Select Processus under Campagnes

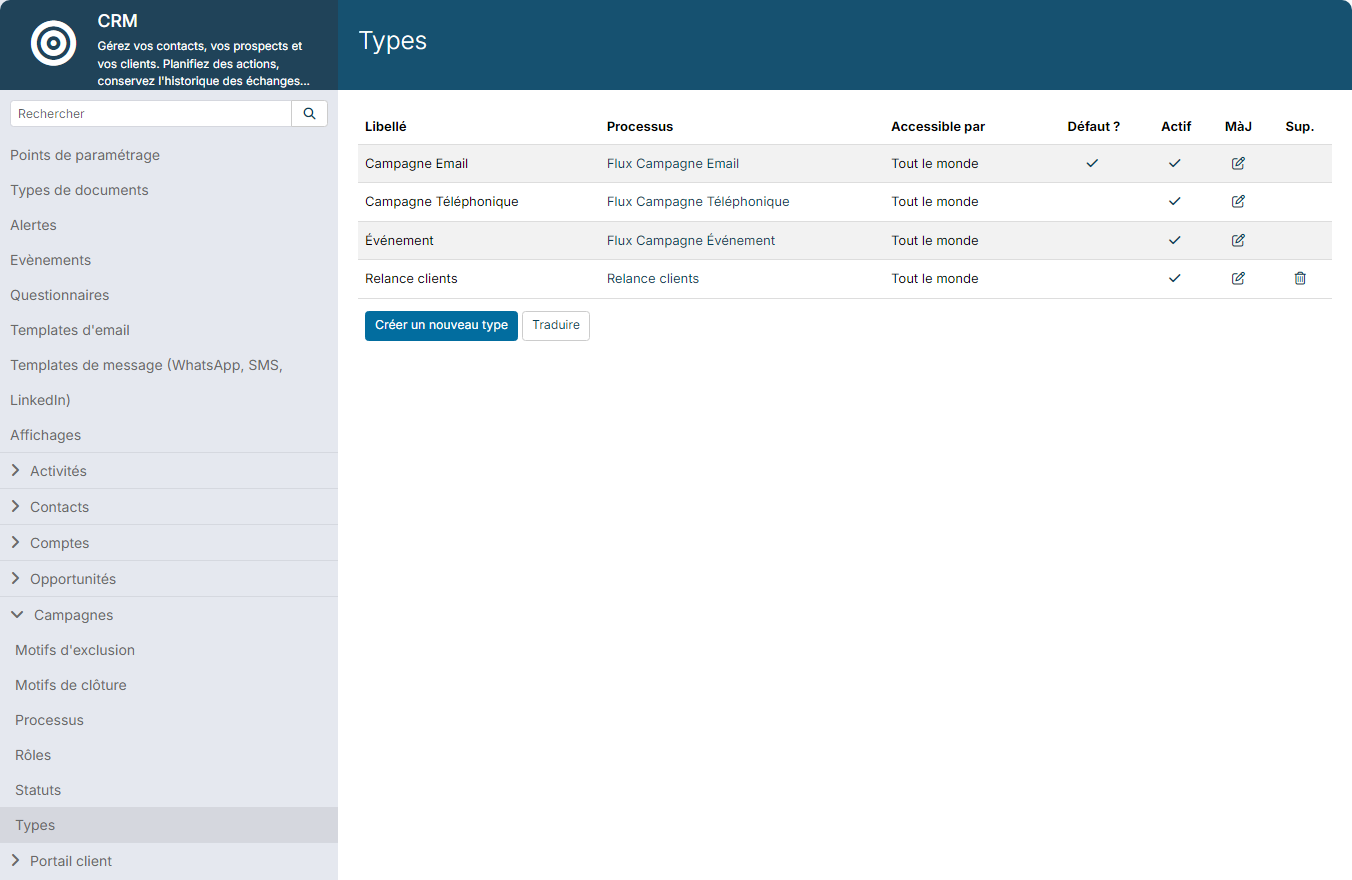point(49,720)
